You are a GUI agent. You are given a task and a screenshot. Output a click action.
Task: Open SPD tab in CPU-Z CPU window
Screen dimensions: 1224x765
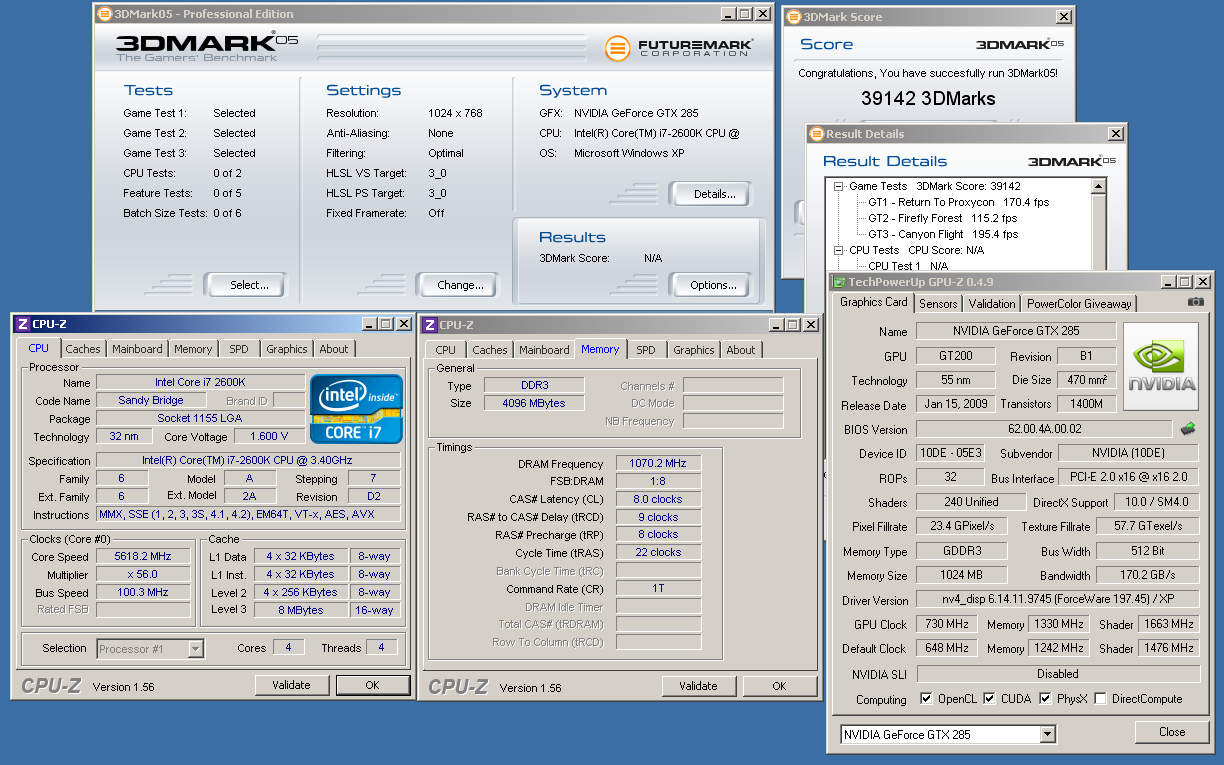click(x=239, y=349)
